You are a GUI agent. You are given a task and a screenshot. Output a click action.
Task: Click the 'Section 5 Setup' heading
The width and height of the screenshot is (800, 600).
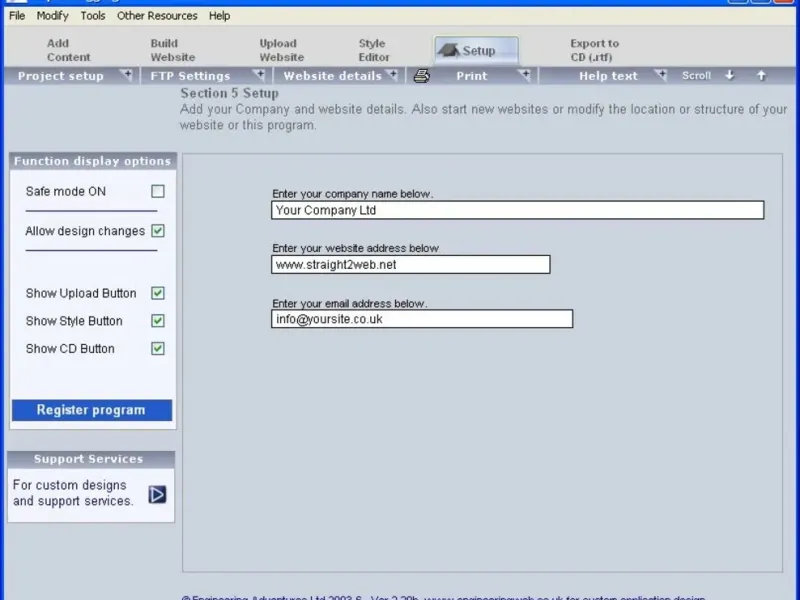click(x=230, y=93)
